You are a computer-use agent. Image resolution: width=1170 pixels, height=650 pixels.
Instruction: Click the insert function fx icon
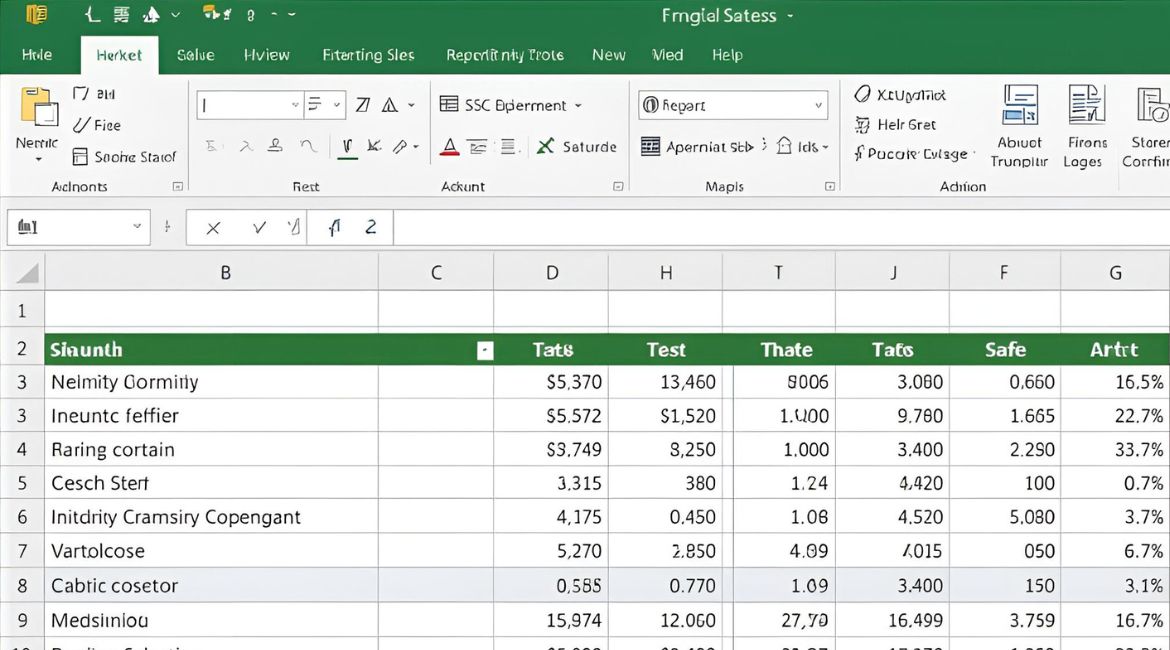click(334, 227)
